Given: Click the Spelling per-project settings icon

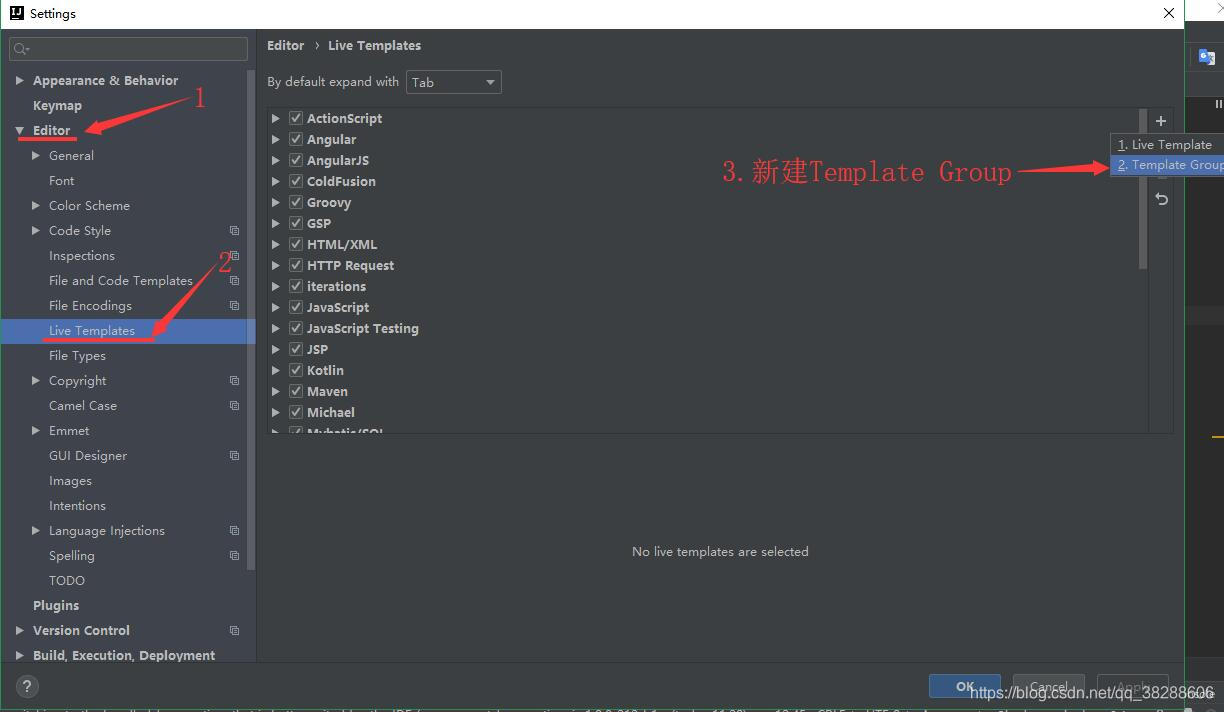Looking at the screenshot, I should pyautogui.click(x=234, y=556).
